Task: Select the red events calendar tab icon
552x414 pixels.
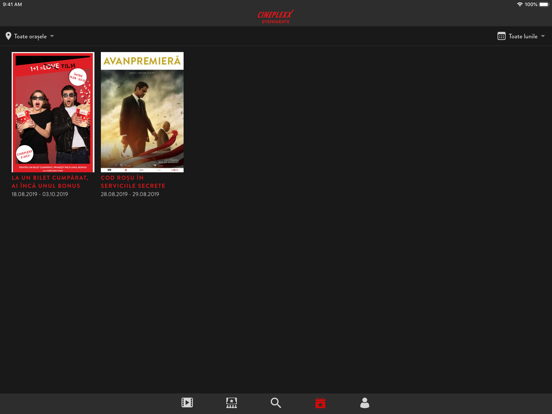Action: (x=320, y=403)
